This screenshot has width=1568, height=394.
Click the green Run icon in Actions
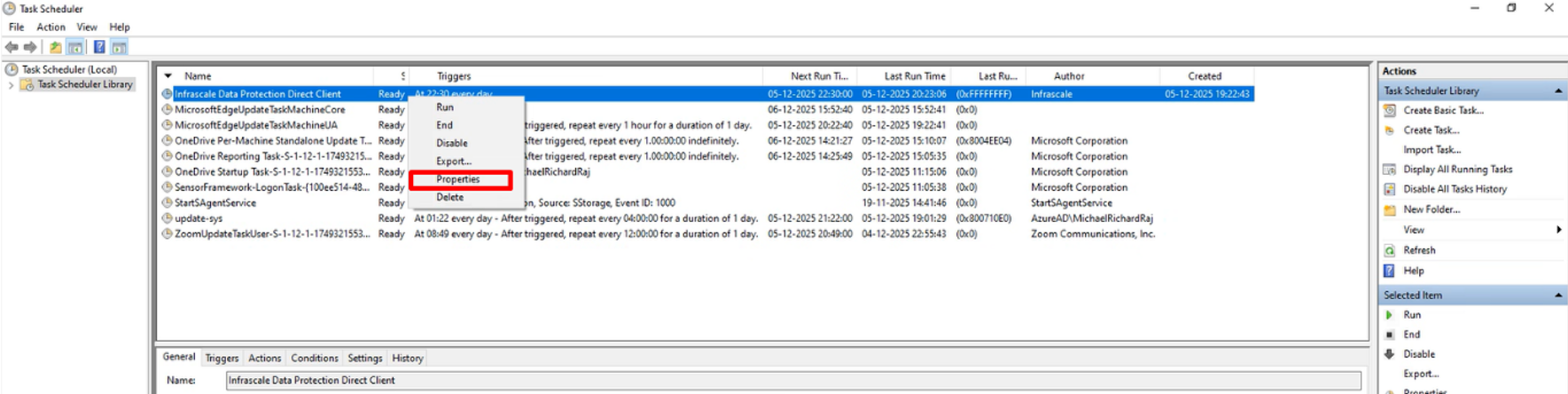coord(1389,315)
